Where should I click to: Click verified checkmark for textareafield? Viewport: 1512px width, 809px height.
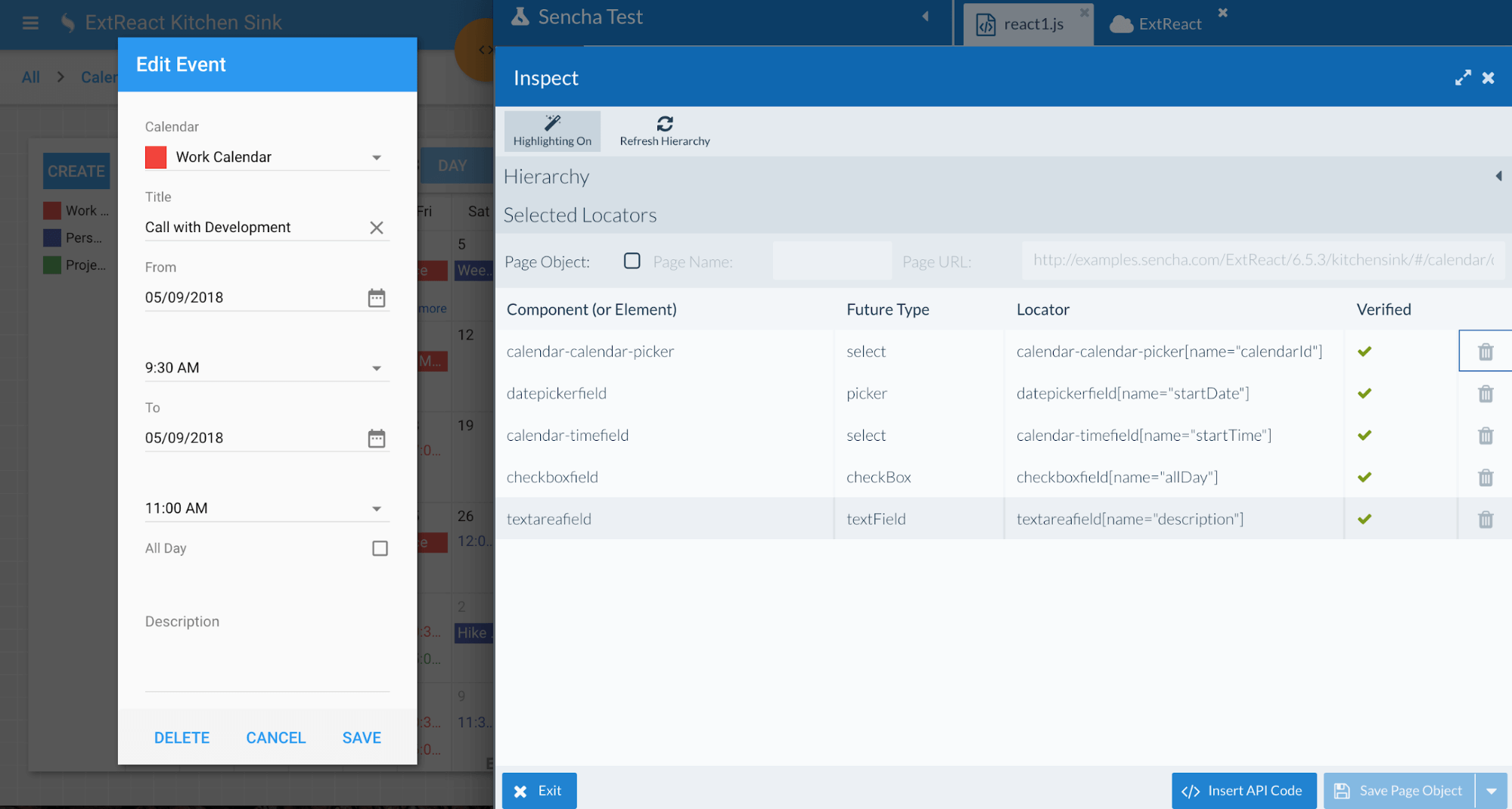pos(1365,519)
